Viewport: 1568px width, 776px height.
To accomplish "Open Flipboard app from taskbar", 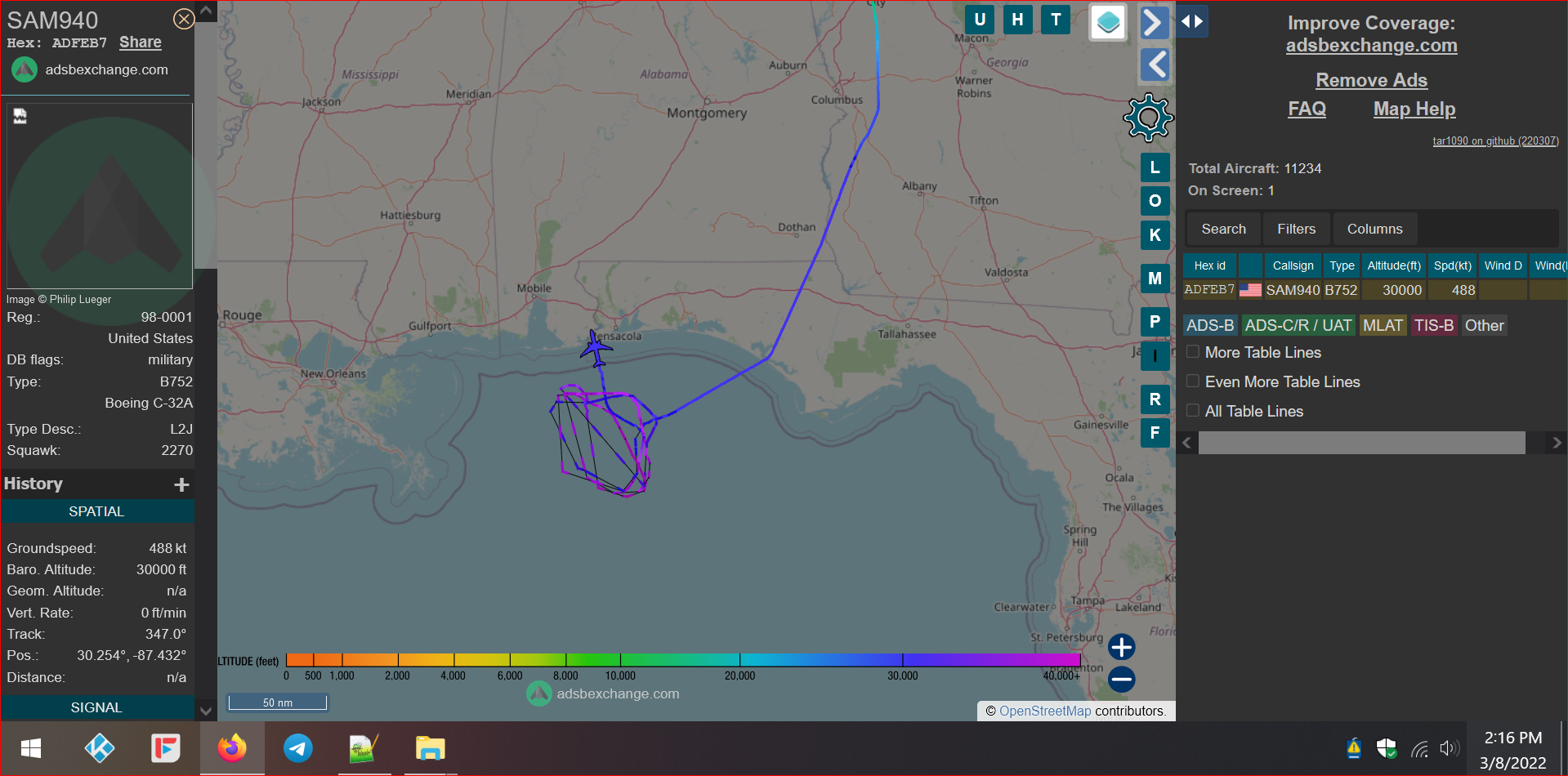I will 166,748.
